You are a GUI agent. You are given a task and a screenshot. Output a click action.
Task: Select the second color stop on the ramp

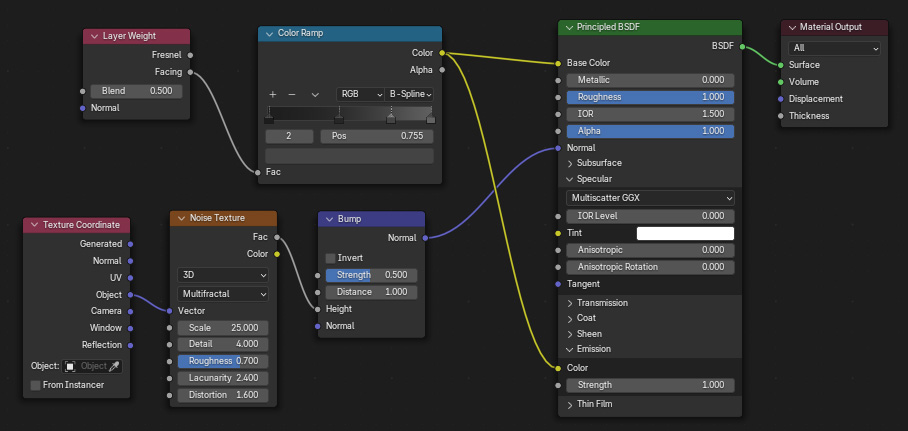[x=339, y=119]
